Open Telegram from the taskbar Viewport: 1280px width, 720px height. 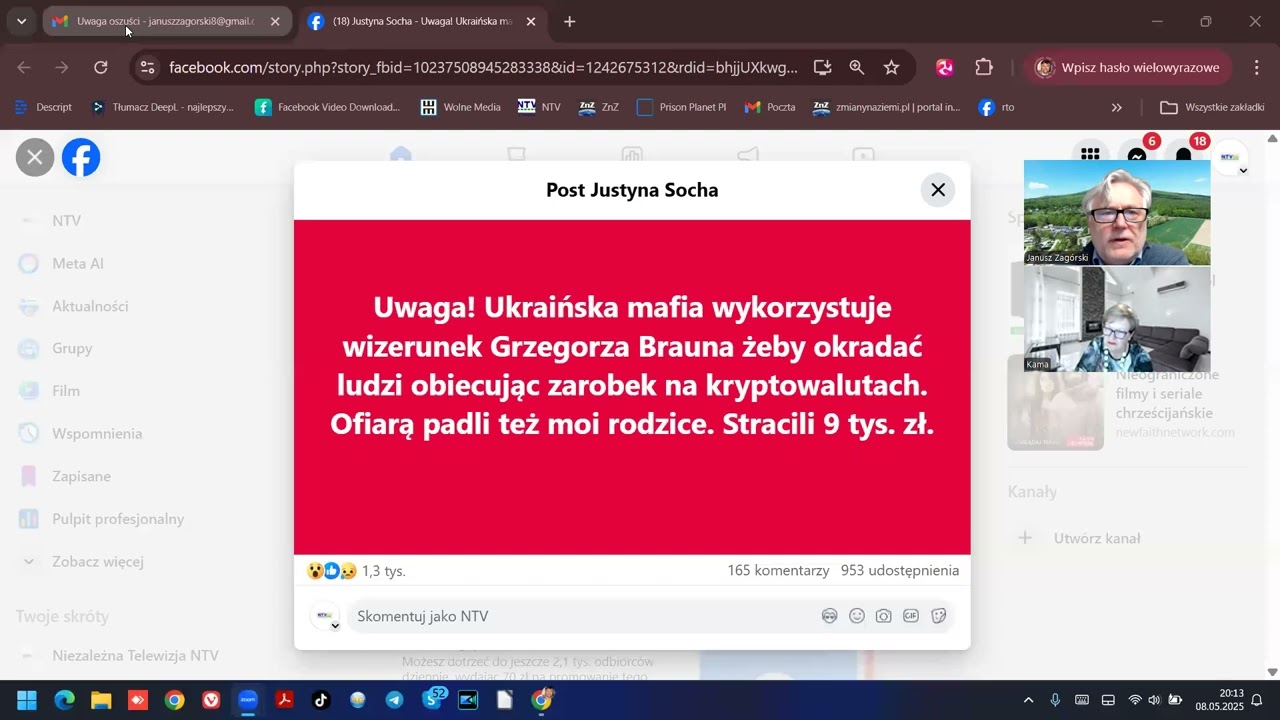395,700
